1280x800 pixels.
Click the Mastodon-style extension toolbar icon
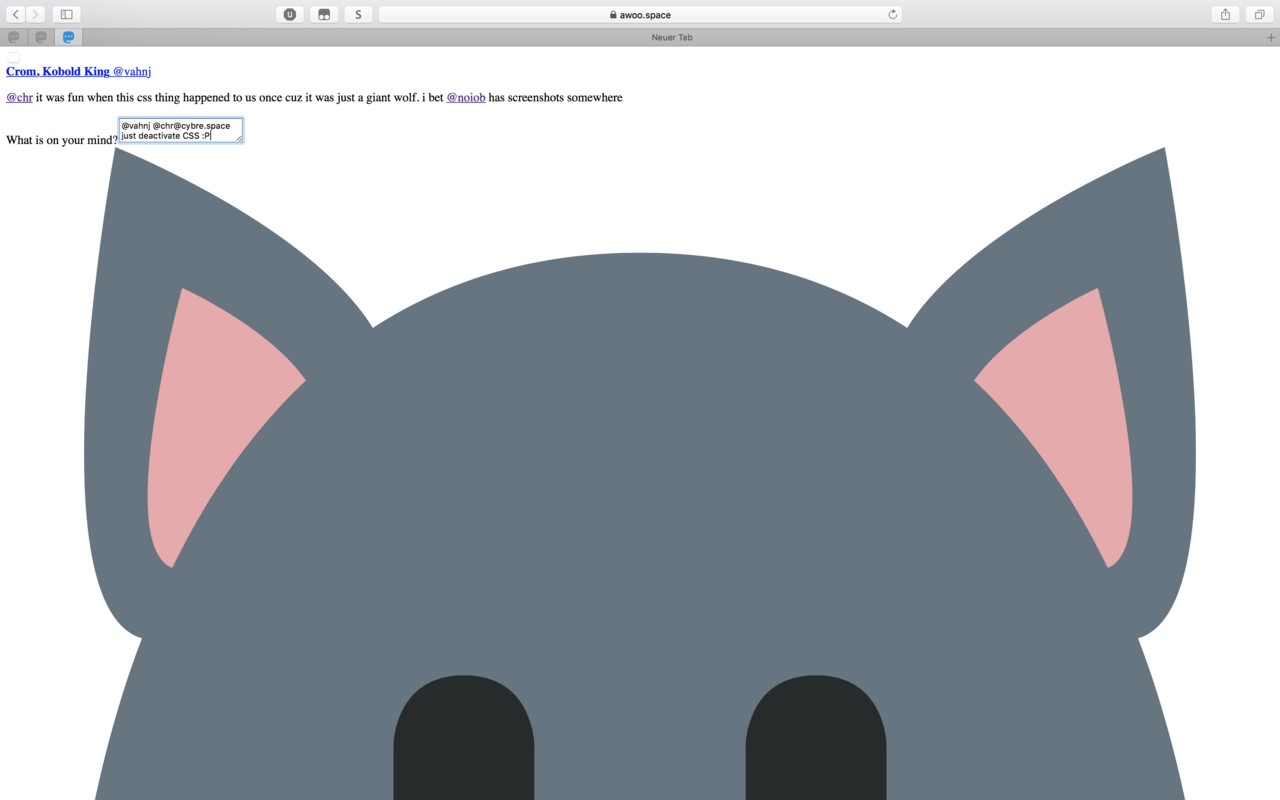pyautogui.click(x=324, y=14)
